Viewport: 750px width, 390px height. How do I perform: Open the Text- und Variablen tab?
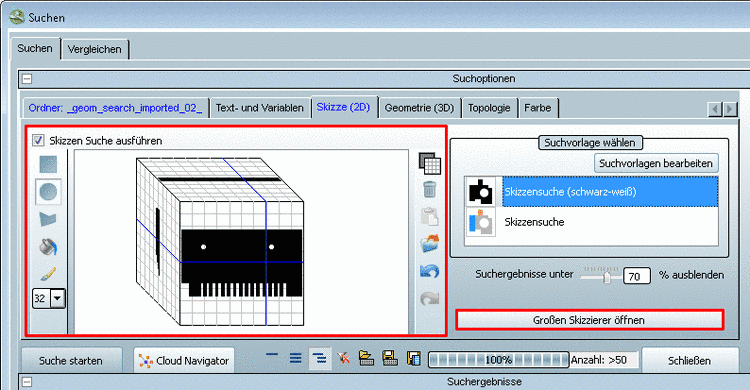(260, 108)
